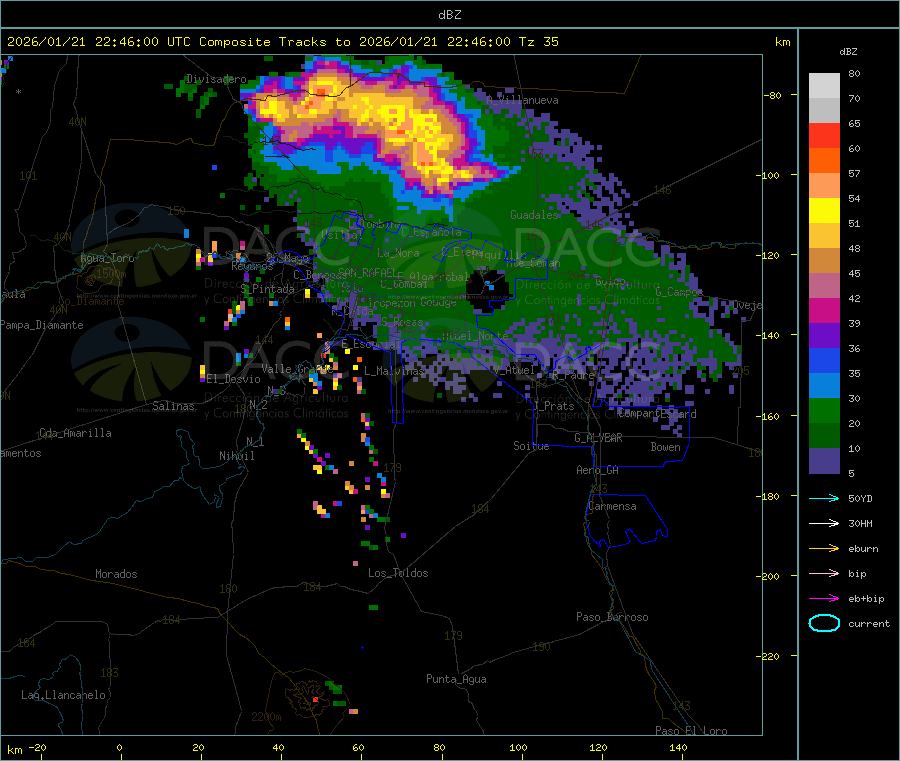Click the green 30 dBZ color band
Image resolution: width=900 pixels, height=761 pixels.
tap(824, 410)
